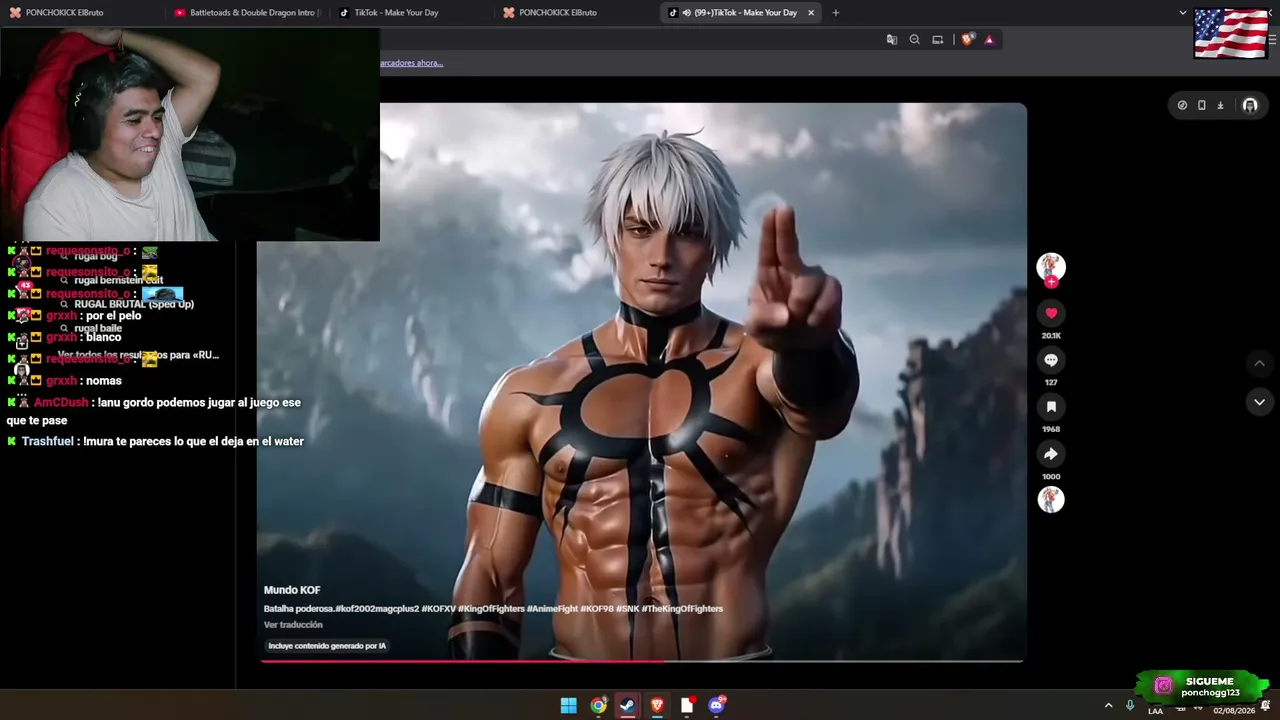The width and height of the screenshot is (1280, 720).
Task: Seek using the red video progress bar
Action: (x=641, y=660)
